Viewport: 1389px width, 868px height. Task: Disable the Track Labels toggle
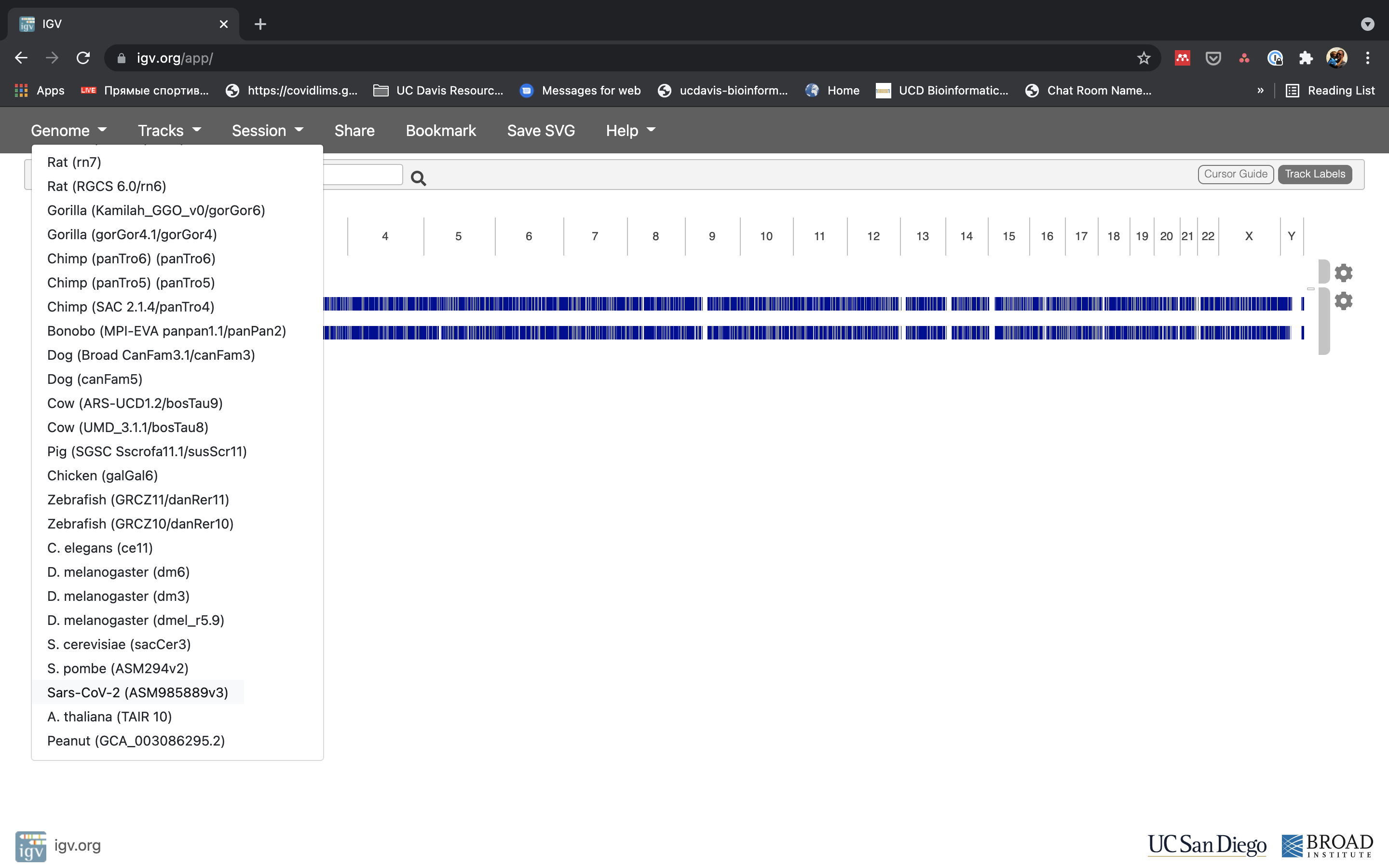1314,174
